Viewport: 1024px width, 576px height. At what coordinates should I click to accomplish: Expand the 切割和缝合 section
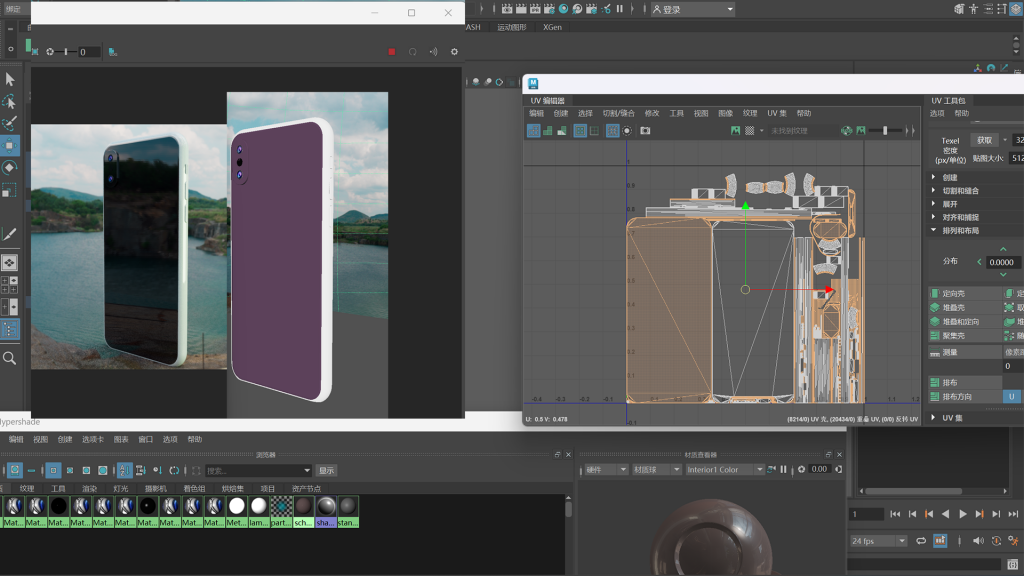[933, 191]
